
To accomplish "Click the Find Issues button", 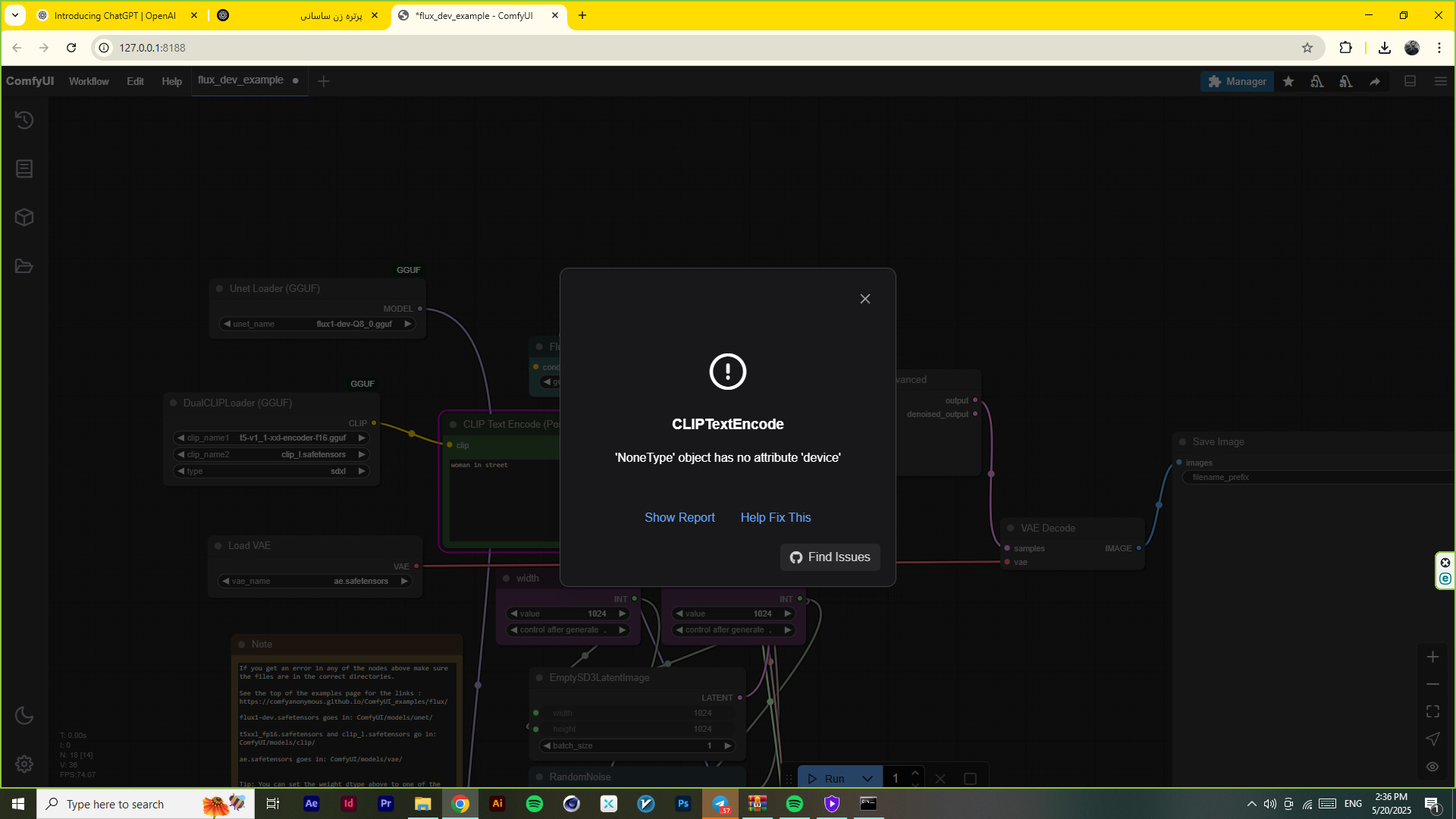I will pos(830,557).
